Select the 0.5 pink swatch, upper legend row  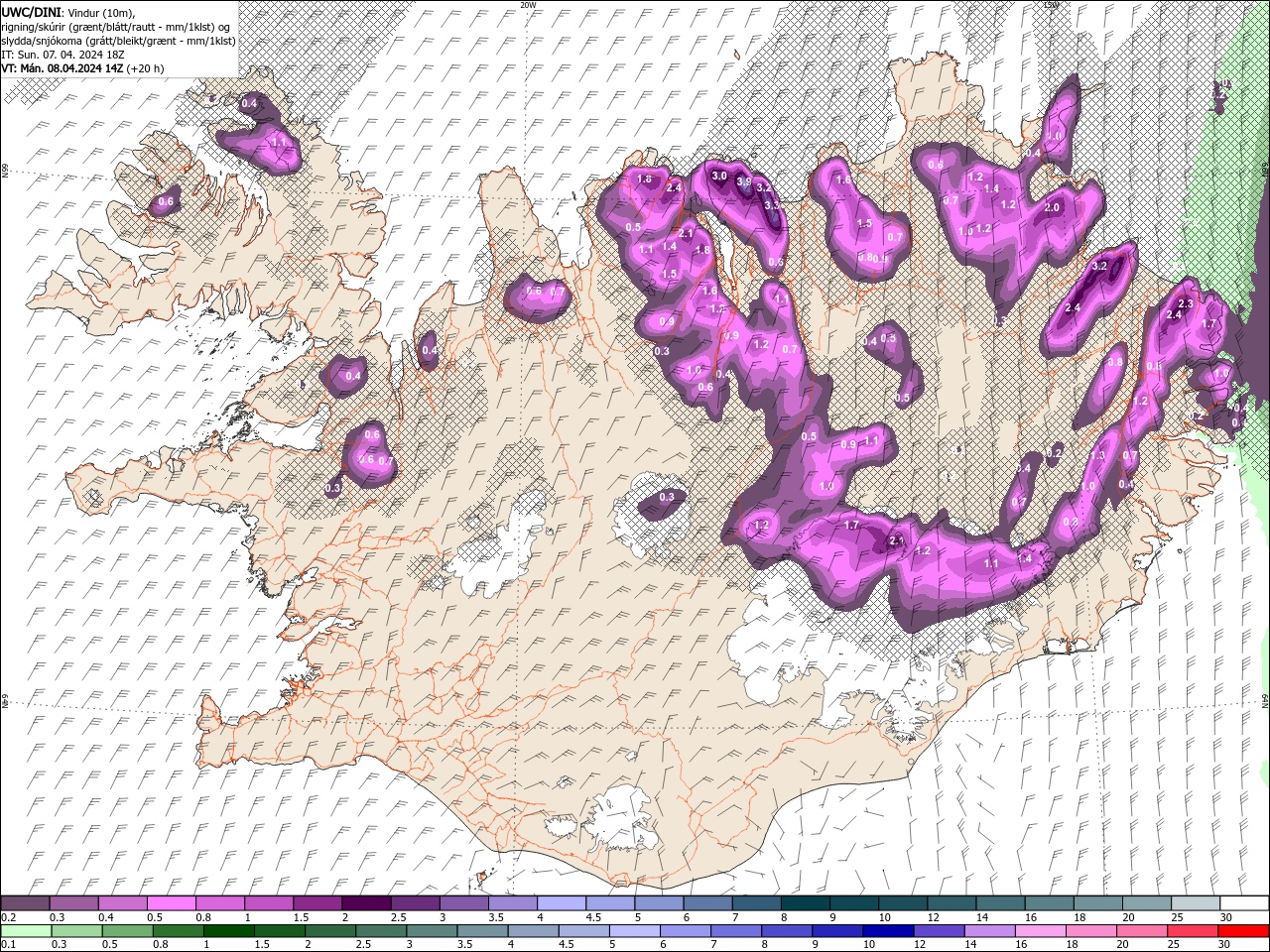point(171,902)
